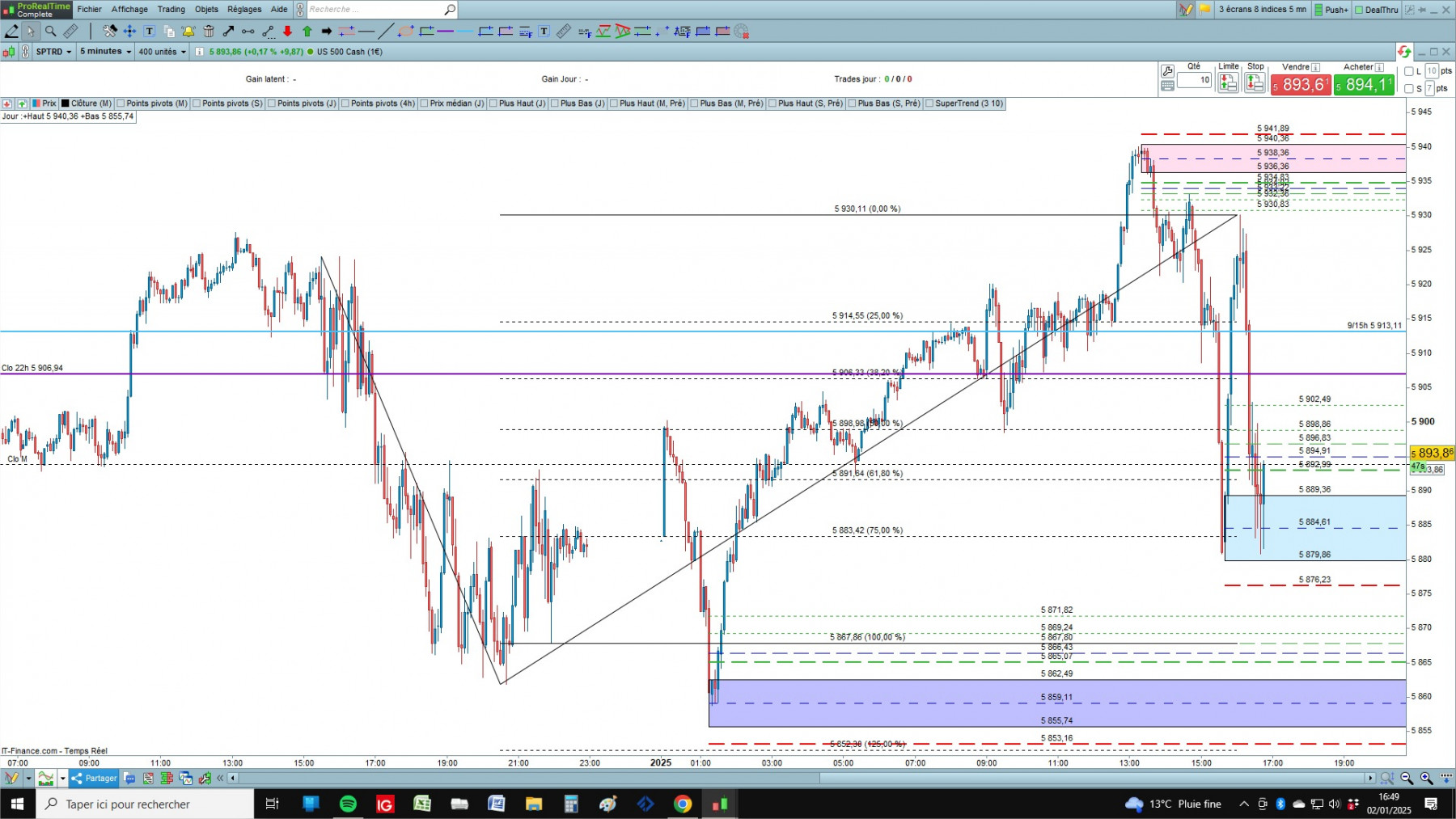Viewport: 1456px width, 819px height.
Task: Check the L points limit checkbox
Action: click(x=1409, y=71)
